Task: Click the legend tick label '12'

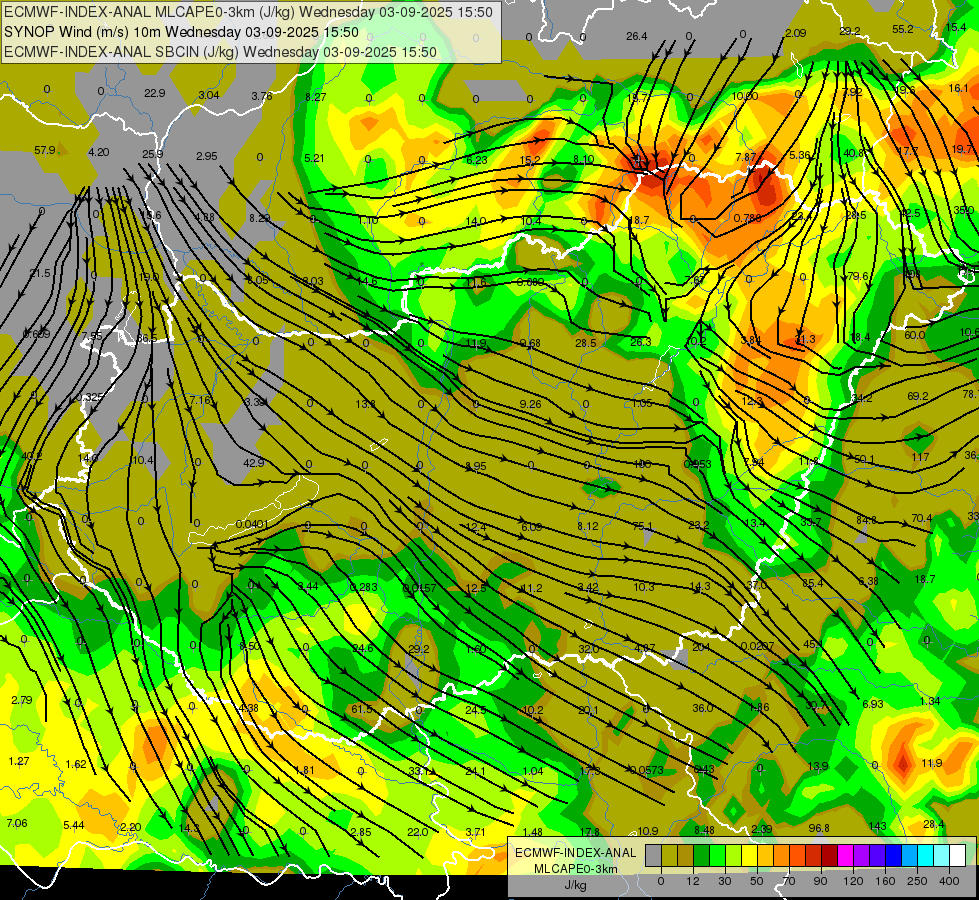Action: (692, 881)
